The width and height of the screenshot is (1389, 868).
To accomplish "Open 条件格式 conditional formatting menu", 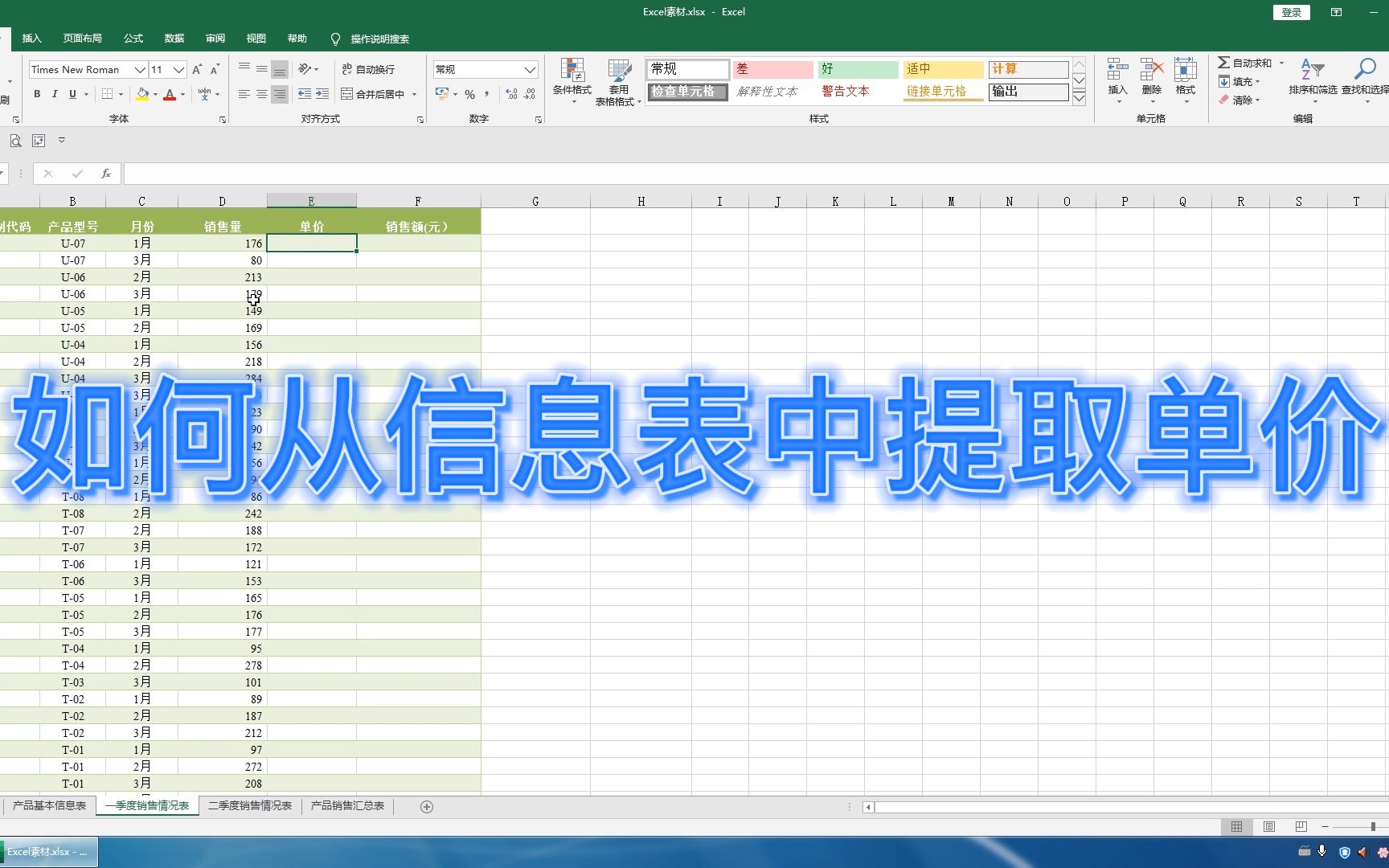I will click(572, 82).
